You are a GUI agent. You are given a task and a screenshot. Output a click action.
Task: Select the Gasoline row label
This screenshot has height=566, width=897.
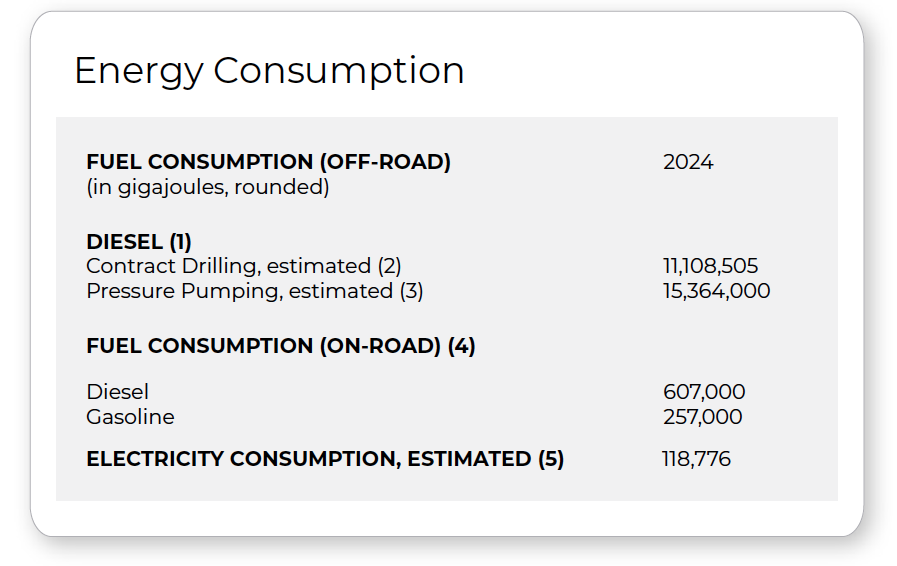pos(130,417)
